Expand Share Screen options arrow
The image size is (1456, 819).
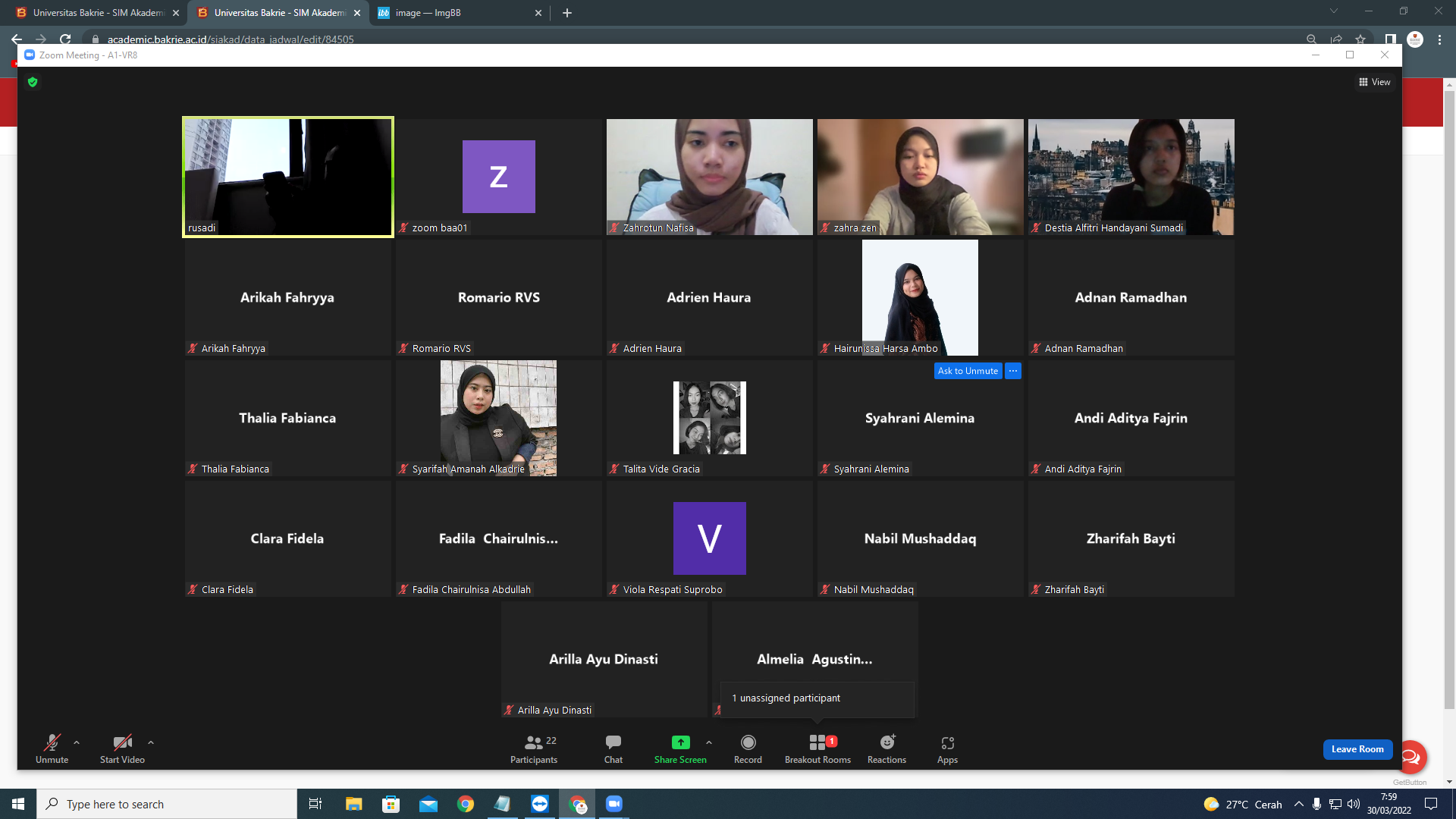(709, 742)
